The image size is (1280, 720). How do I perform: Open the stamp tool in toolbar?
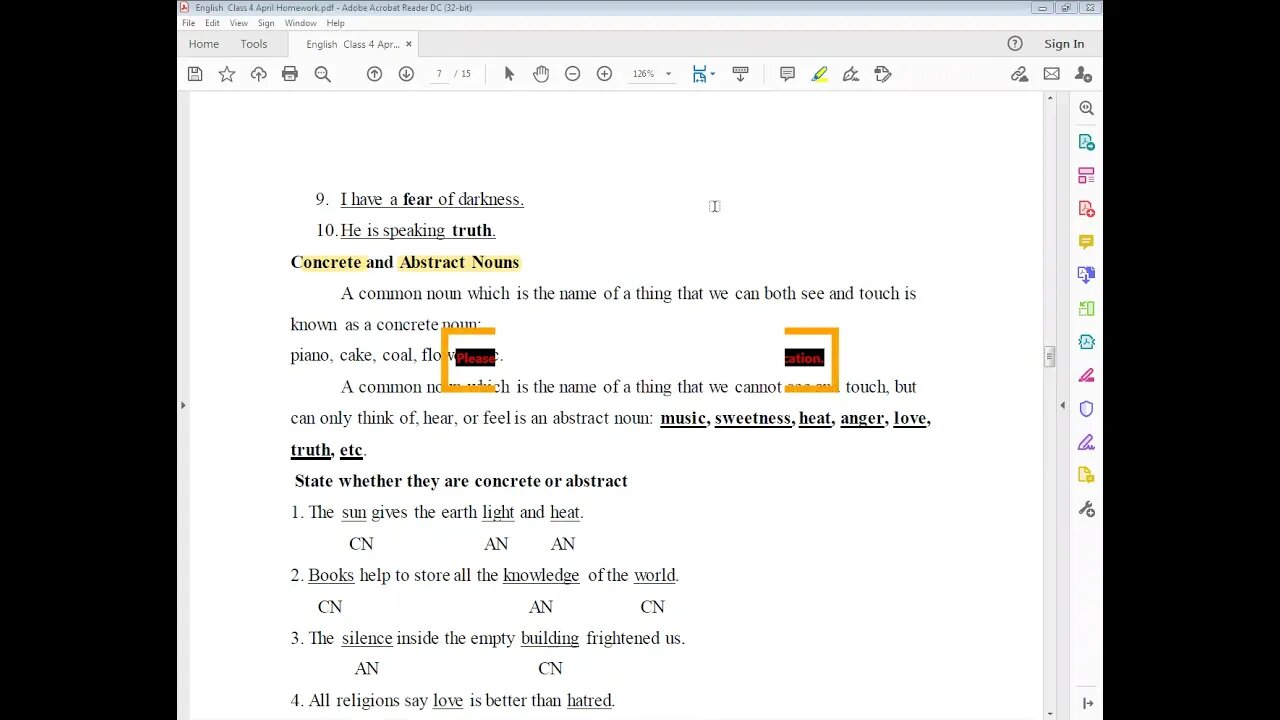[882, 74]
